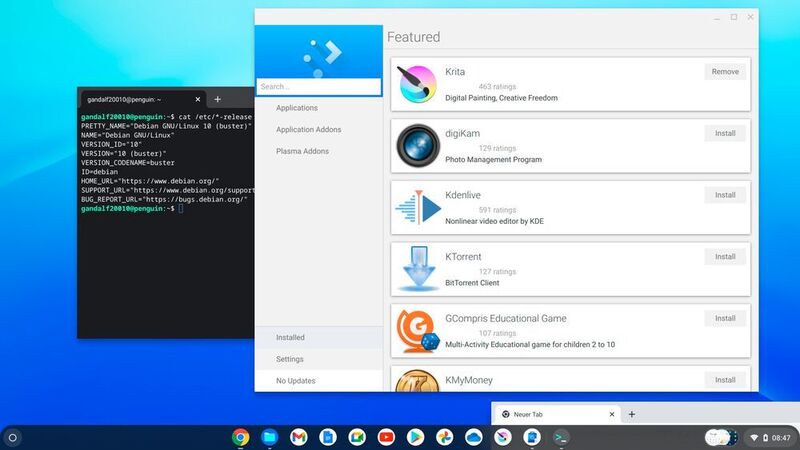The height and width of the screenshot is (450, 800).
Task: Click the Neuer Tab favicon in Chrome
Action: click(506, 414)
